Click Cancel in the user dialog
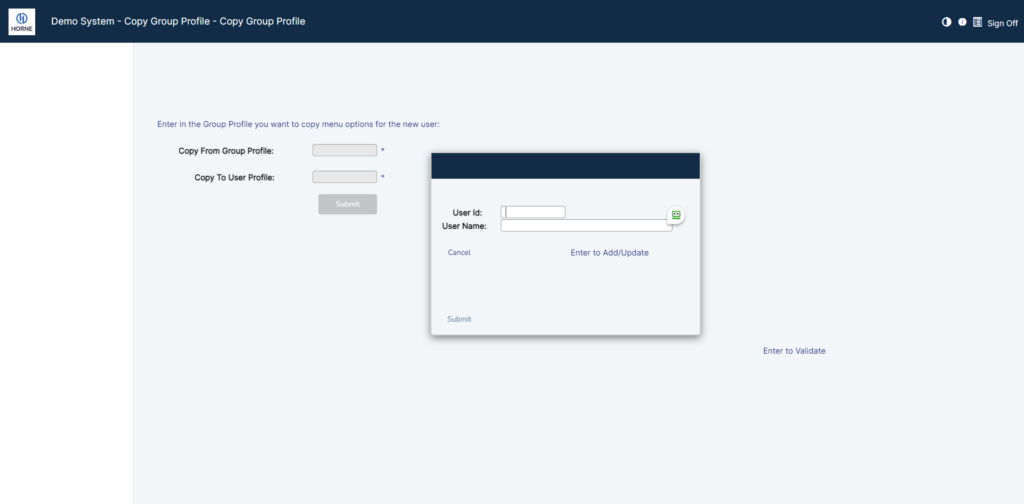The image size is (1024, 504). click(459, 253)
